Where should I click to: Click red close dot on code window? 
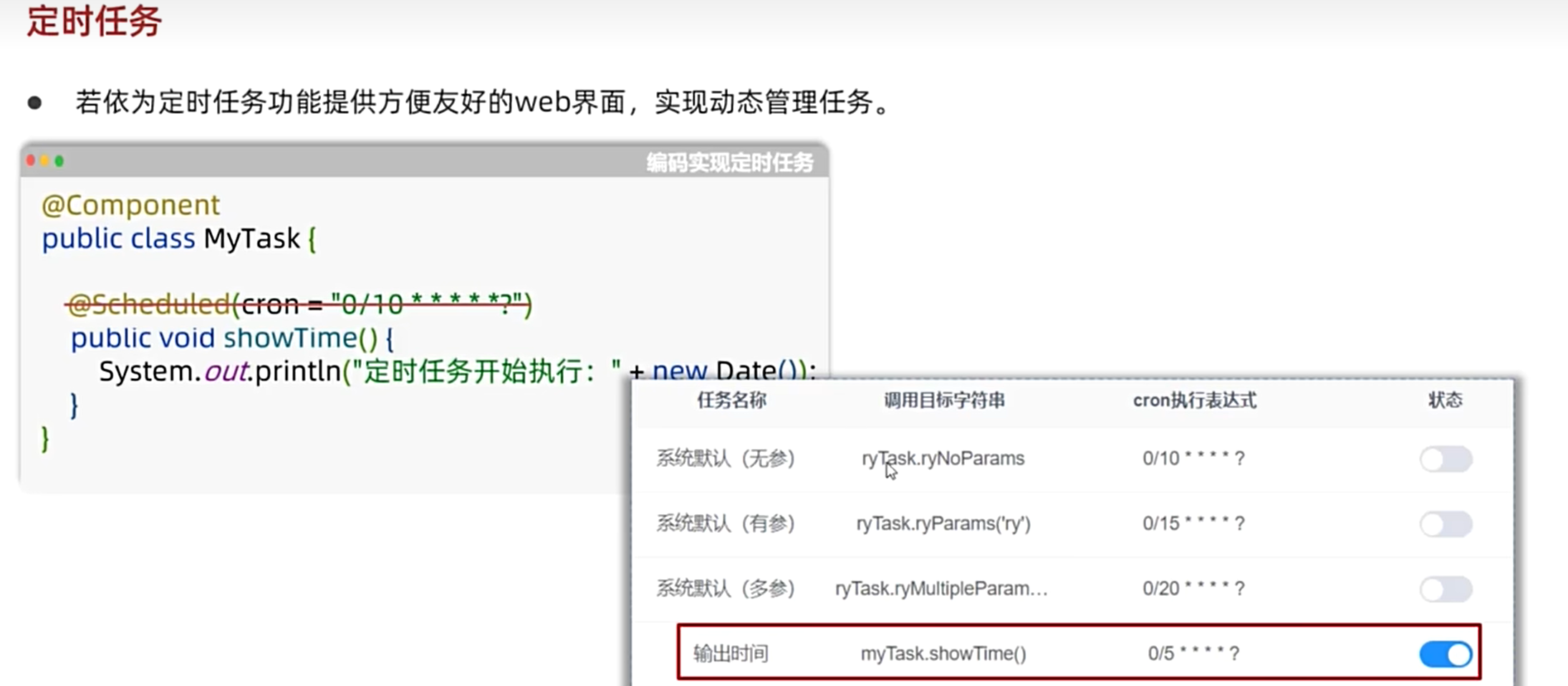click(31, 160)
